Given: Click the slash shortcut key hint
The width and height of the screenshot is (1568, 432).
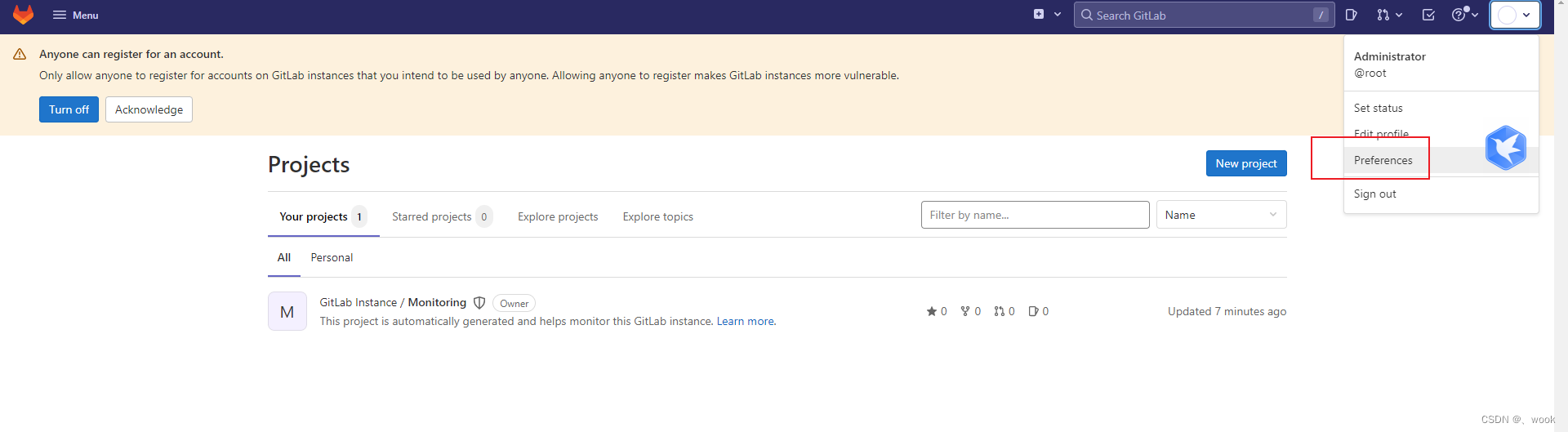Looking at the screenshot, I should point(1321,15).
